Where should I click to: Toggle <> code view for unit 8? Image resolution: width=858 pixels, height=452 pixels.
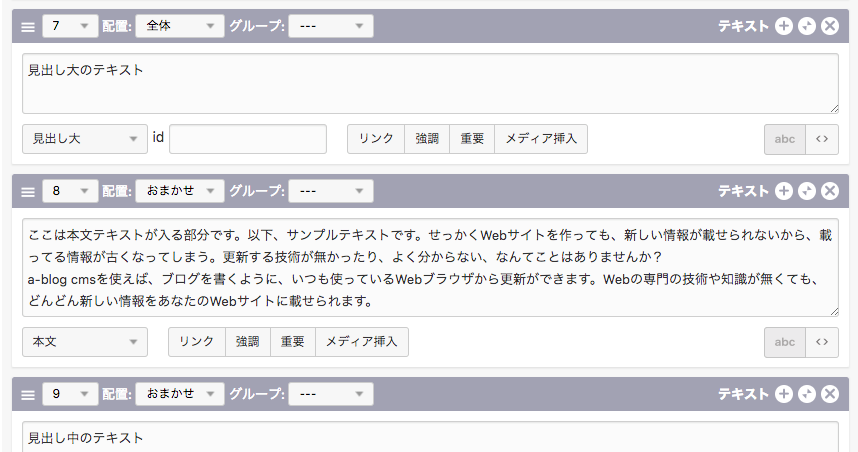821,342
